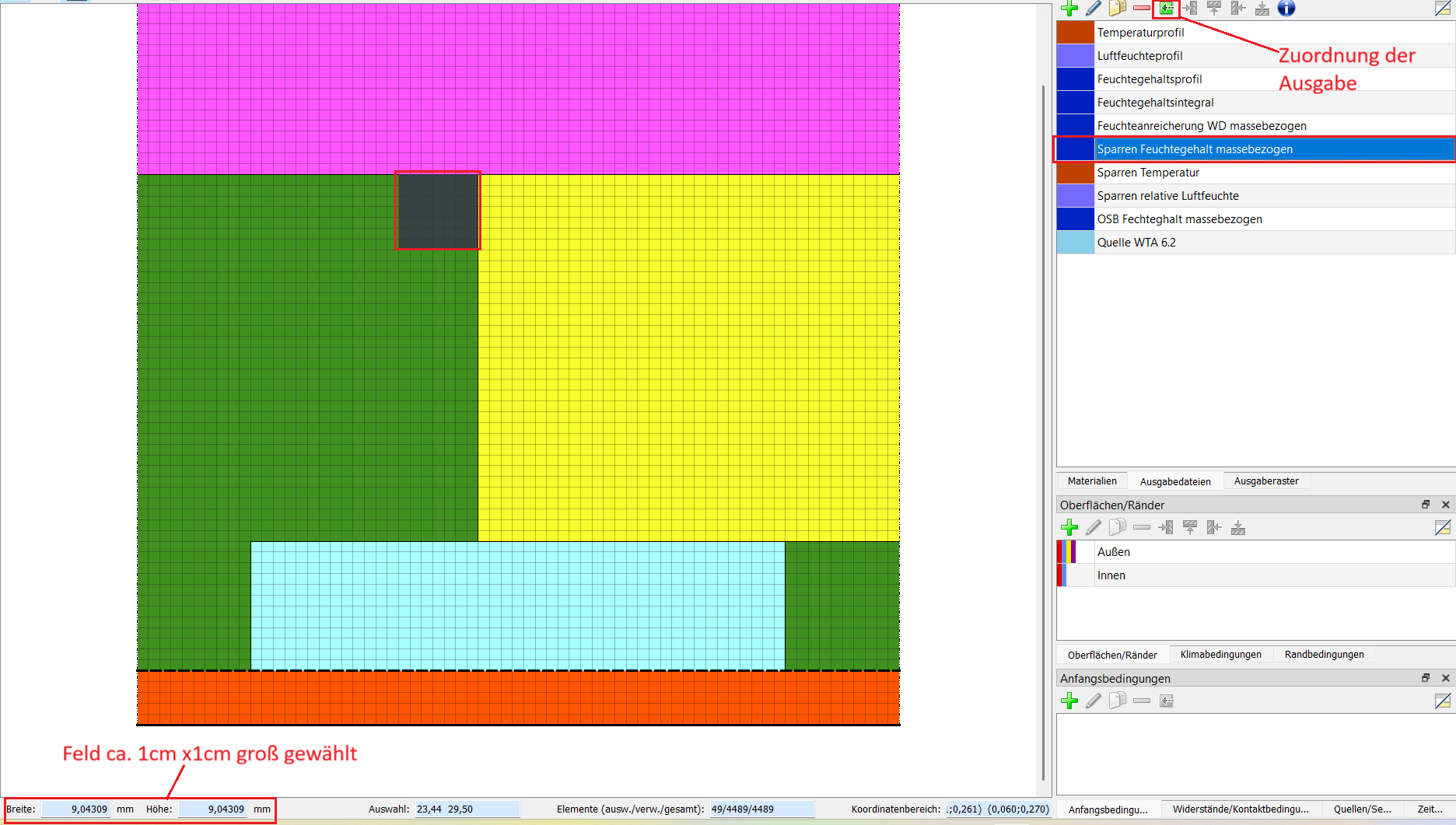Open the Widerstände/Kontaktbedingungen tab
The image size is (1456, 825).
(1241, 809)
